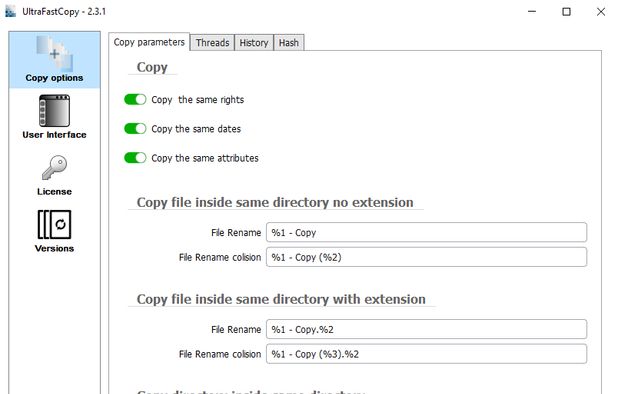This screenshot has height=394, width=618.
Task: Edit the '%1 - Copy (%3).%2' collision field
Action: (426, 354)
